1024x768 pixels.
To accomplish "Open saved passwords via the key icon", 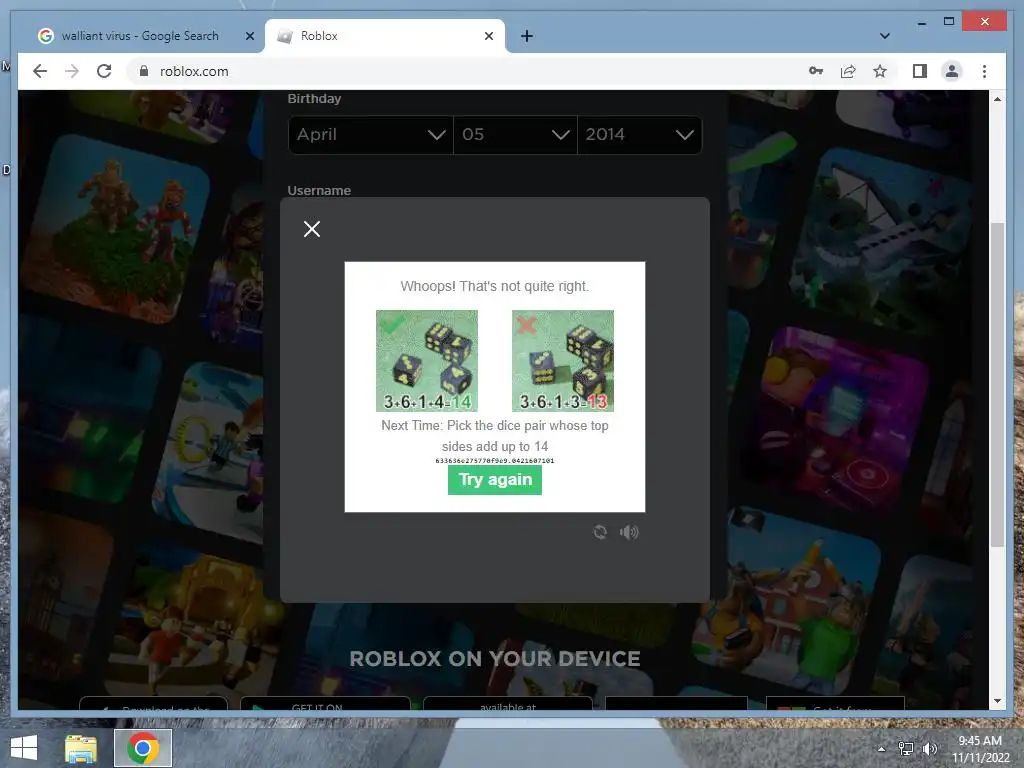I will click(x=816, y=71).
